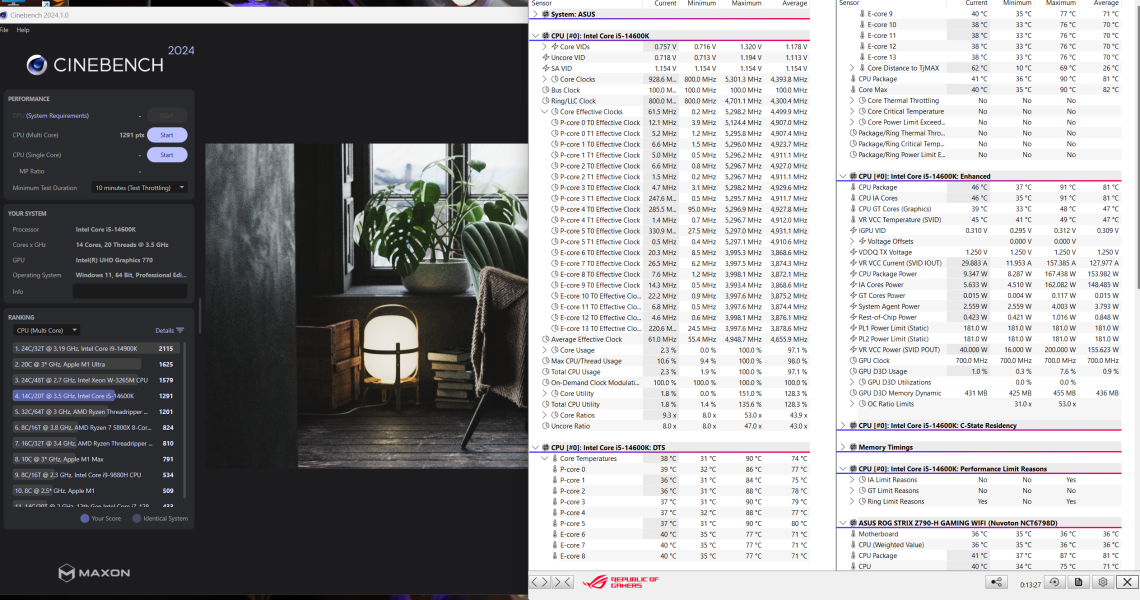1140x600 pixels.
Task: Close the sensor window with the X button
Action: pyautogui.click(x=1127, y=582)
